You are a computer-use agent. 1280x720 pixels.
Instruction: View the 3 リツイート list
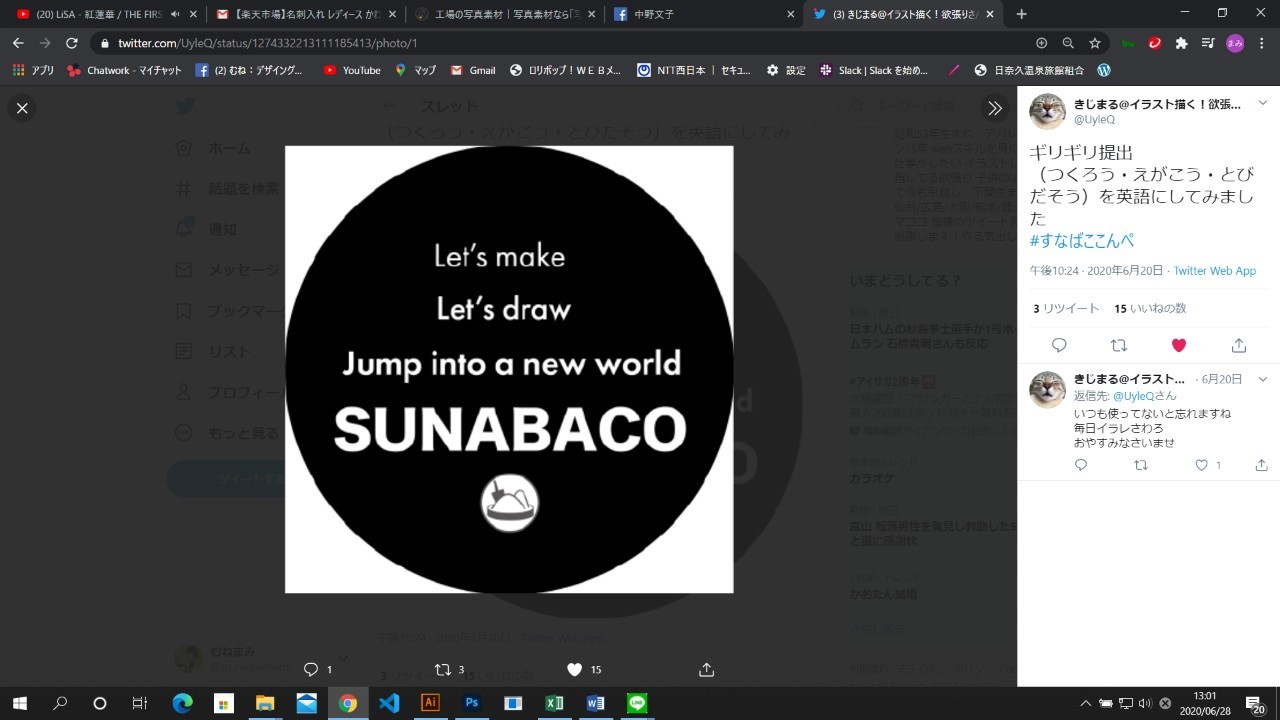(1066, 309)
